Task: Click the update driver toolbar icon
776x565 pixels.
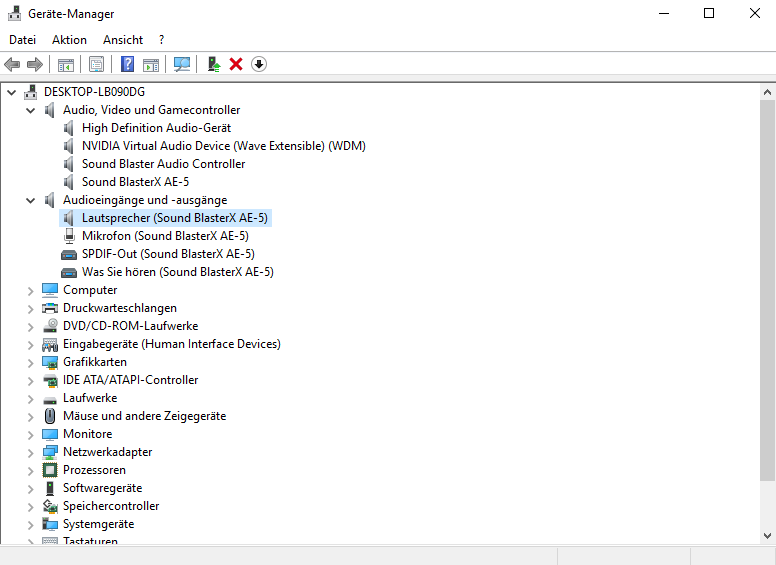Action: pyautogui.click(x=214, y=64)
